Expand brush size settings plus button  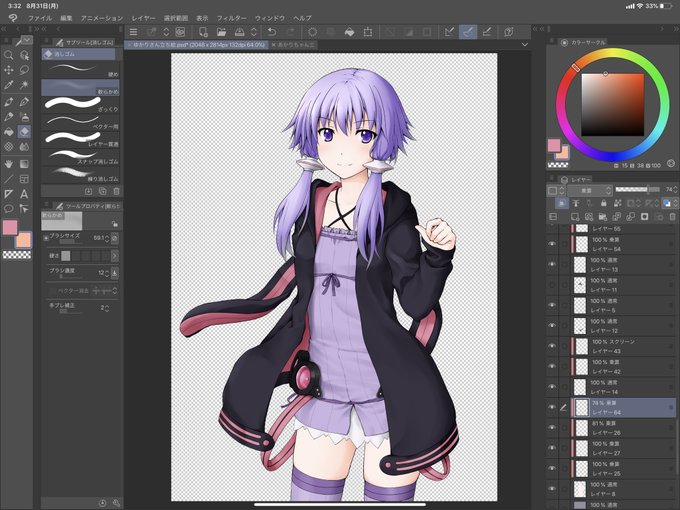[46, 238]
